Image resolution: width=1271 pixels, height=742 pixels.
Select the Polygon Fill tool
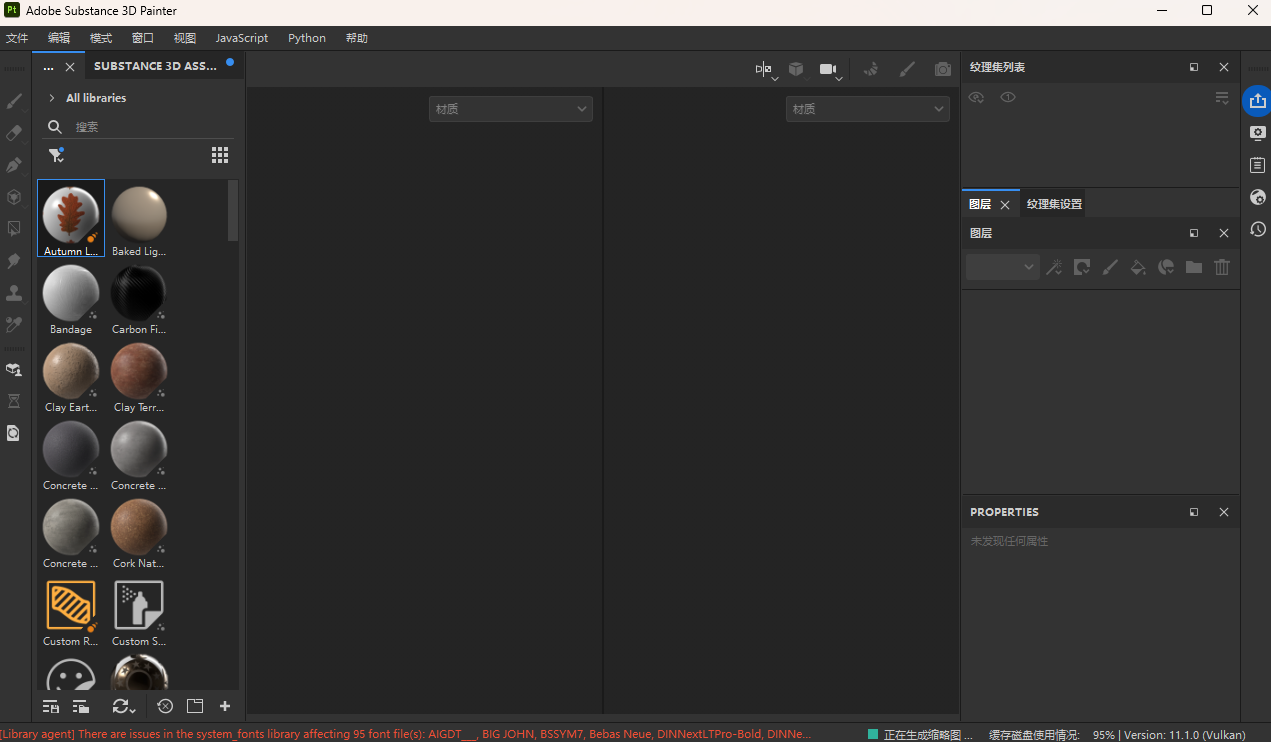14,228
